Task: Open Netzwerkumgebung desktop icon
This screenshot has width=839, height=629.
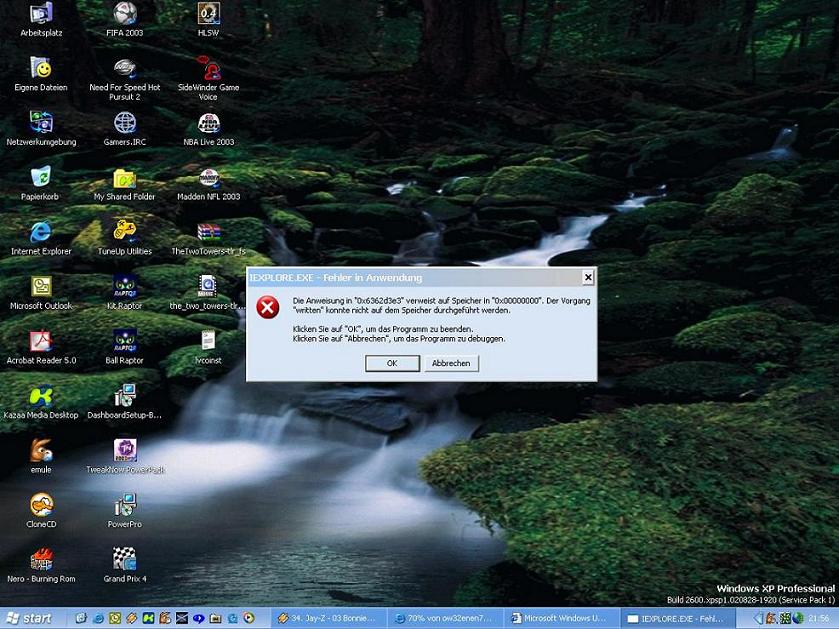Action: tap(41, 128)
